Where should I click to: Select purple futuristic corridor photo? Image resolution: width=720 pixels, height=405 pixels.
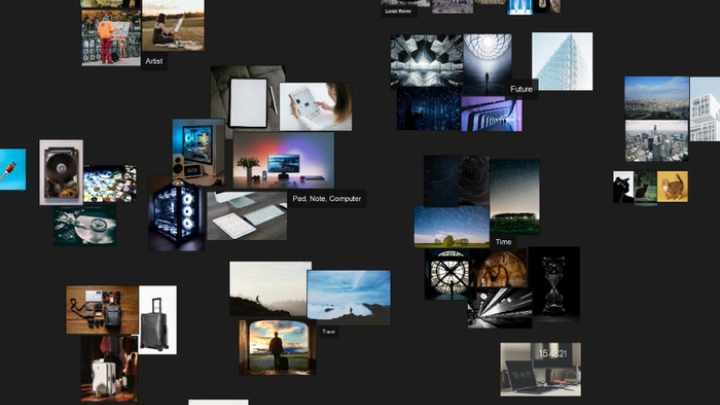[491, 114]
